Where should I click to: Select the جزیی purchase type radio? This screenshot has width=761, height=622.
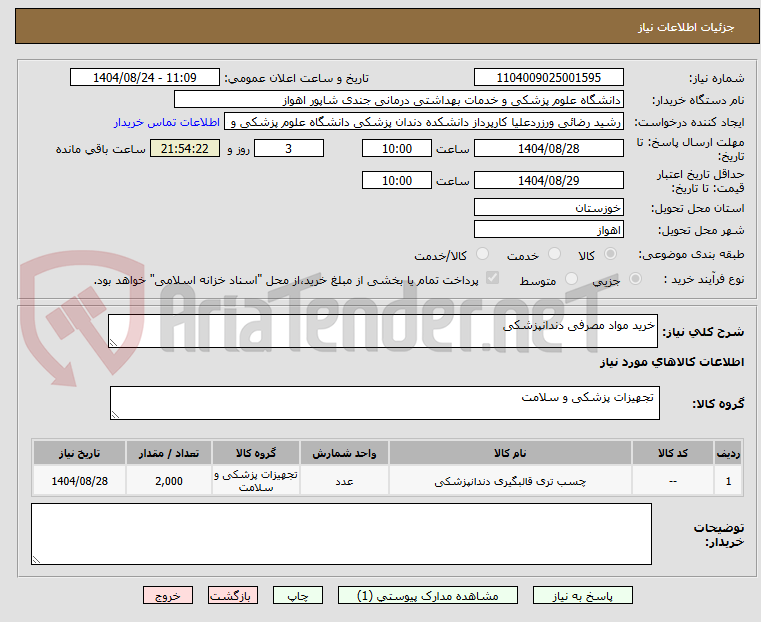635,278
